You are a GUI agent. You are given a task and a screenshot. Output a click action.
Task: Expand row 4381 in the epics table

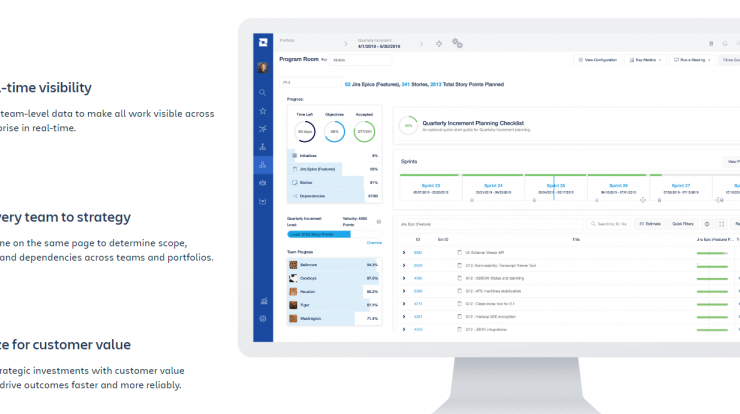click(404, 316)
